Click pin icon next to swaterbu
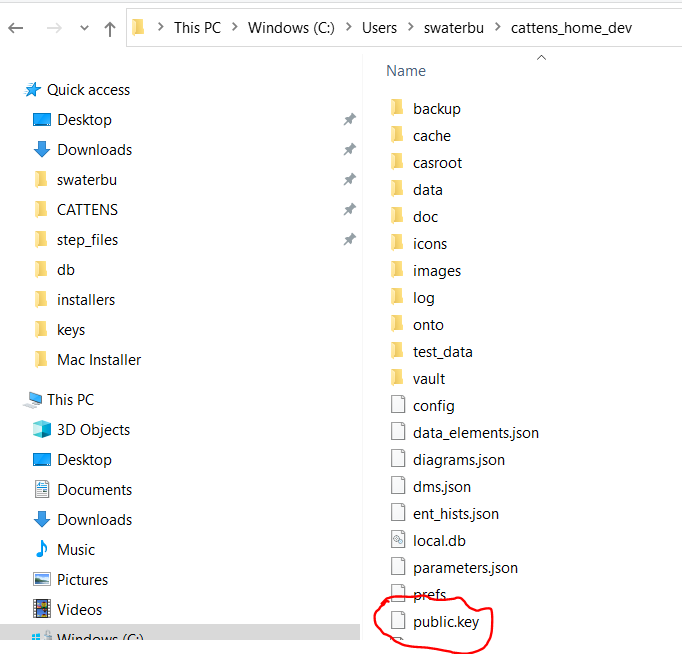This screenshot has height=654, width=682. (x=350, y=179)
